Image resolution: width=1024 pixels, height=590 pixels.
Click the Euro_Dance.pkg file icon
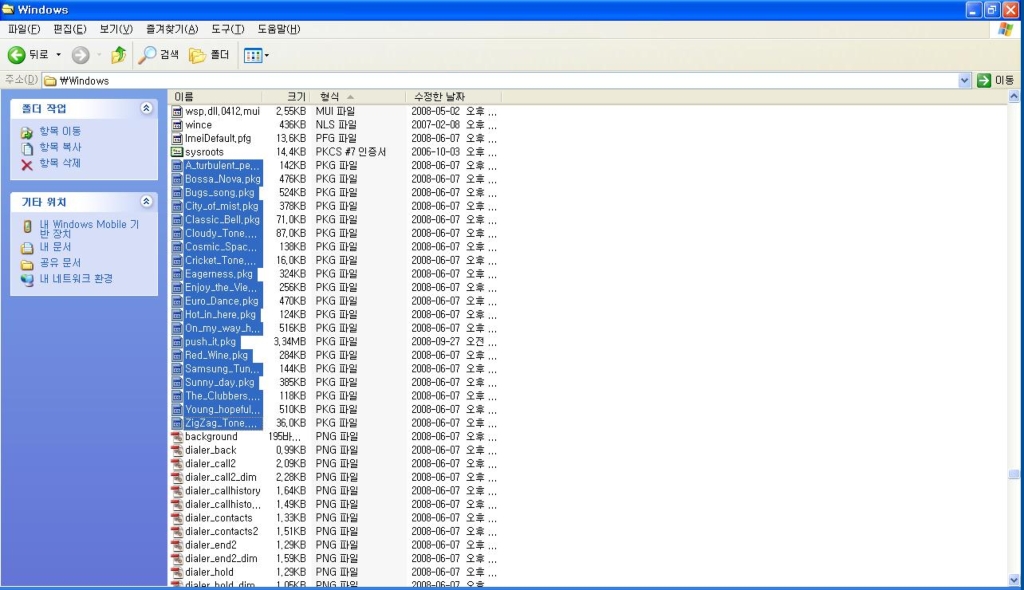[x=177, y=301]
